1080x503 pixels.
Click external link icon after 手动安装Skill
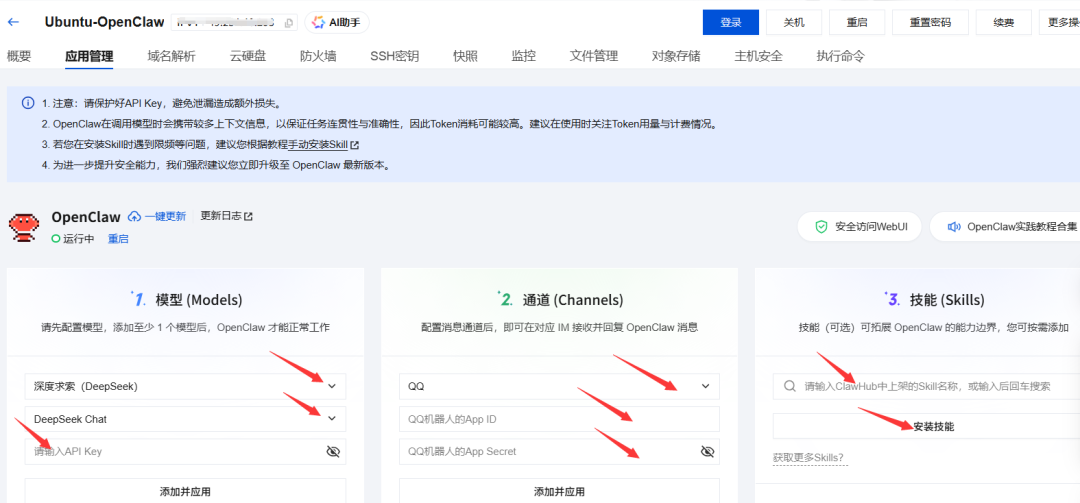tap(355, 145)
